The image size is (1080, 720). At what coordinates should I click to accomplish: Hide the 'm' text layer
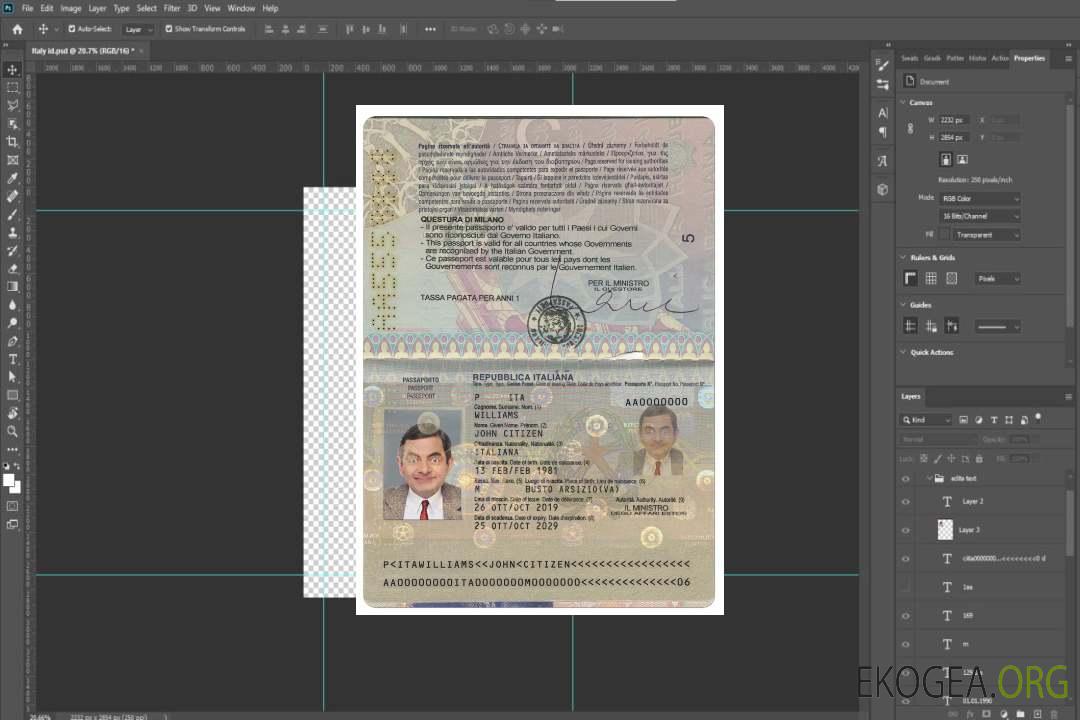pos(906,645)
